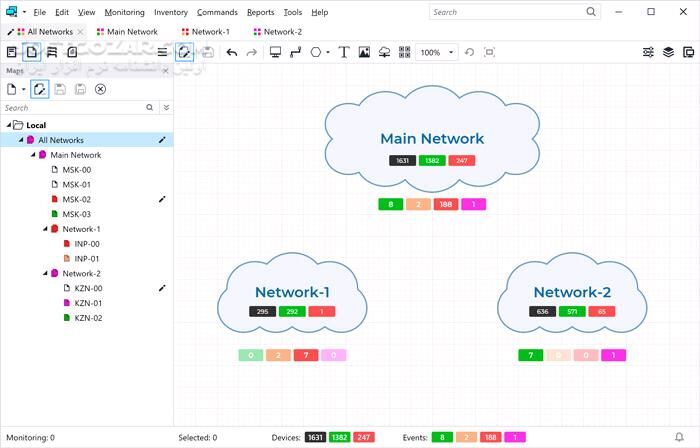Open the 100% zoom dropdown

pos(452,52)
